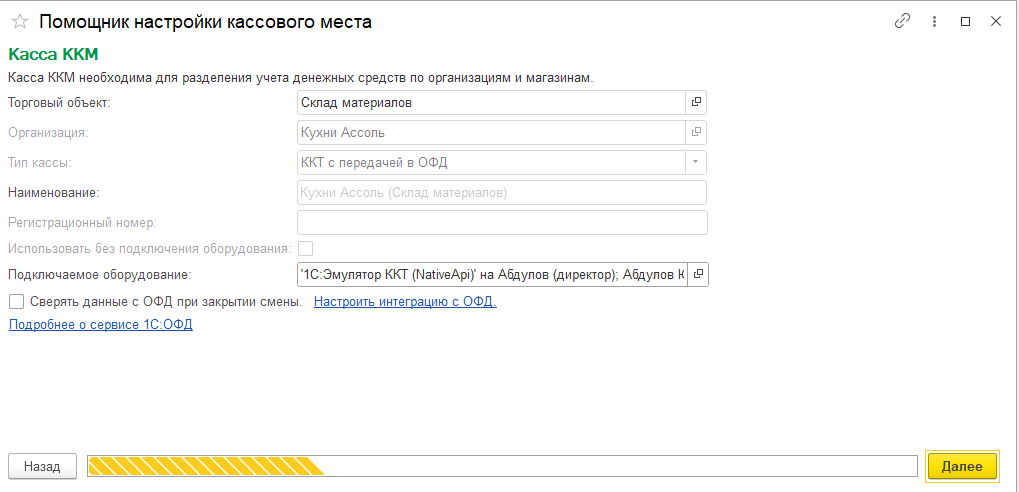Click the Наименование label
The image size is (1019, 492).
pyautogui.click(x=53, y=193)
